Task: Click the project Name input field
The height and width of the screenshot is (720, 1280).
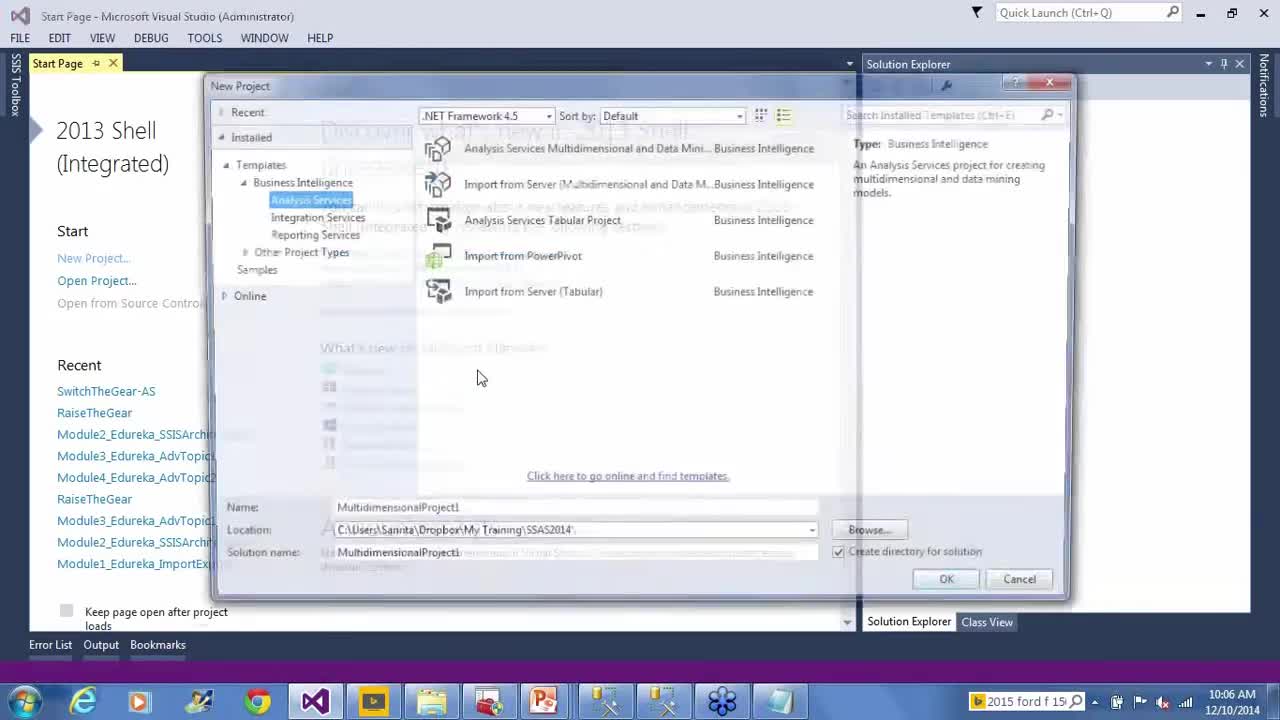Action: click(x=575, y=507)
